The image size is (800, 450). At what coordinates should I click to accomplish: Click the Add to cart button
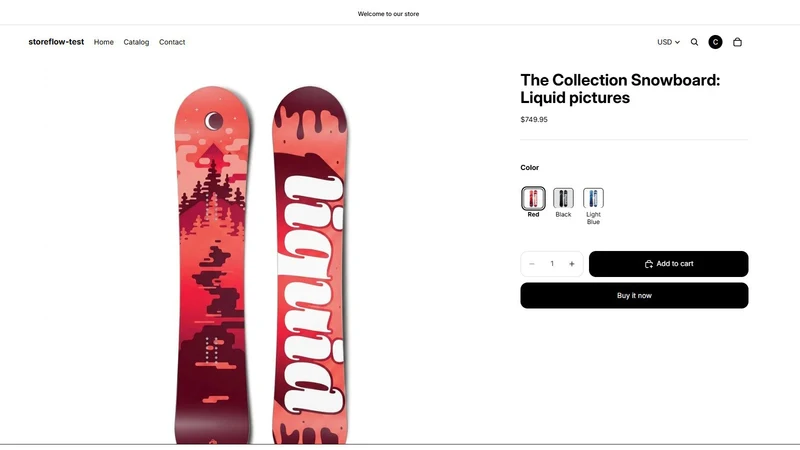click(x=668, y=264)
